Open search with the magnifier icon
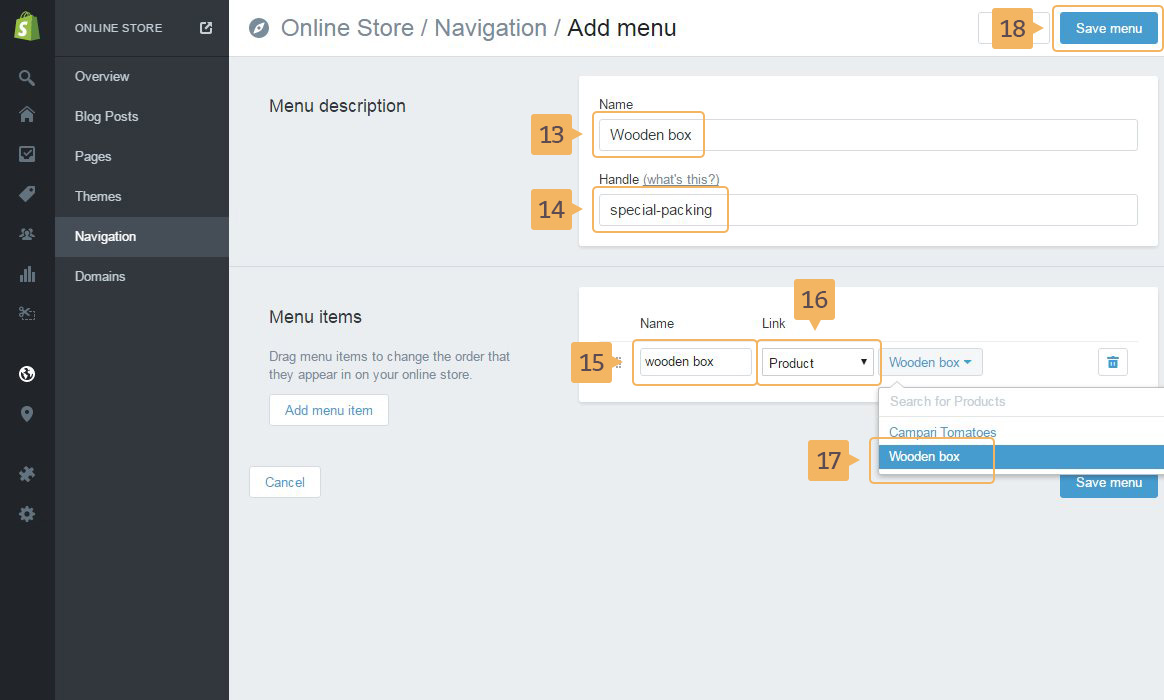This screenshot has height=700, width=1164. (x=27, y=77)
